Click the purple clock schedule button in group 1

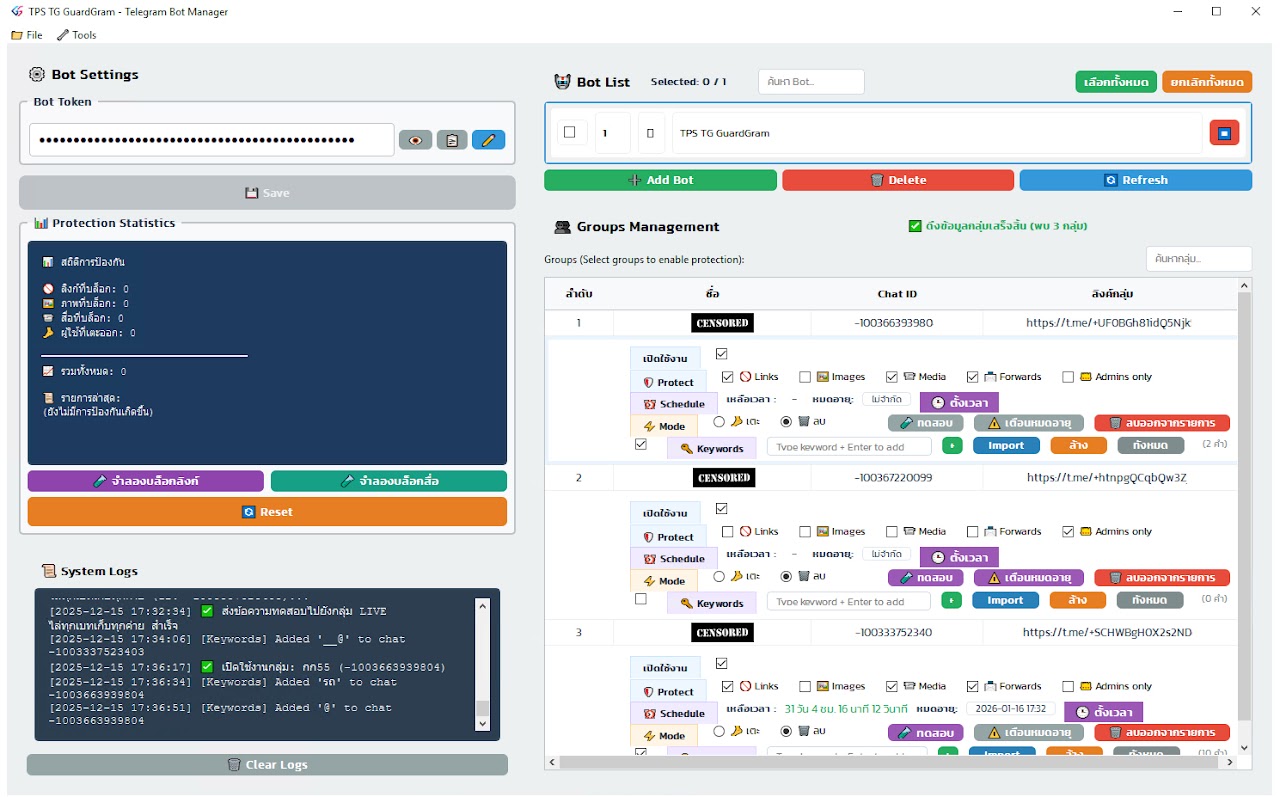(x=958, y=402)
